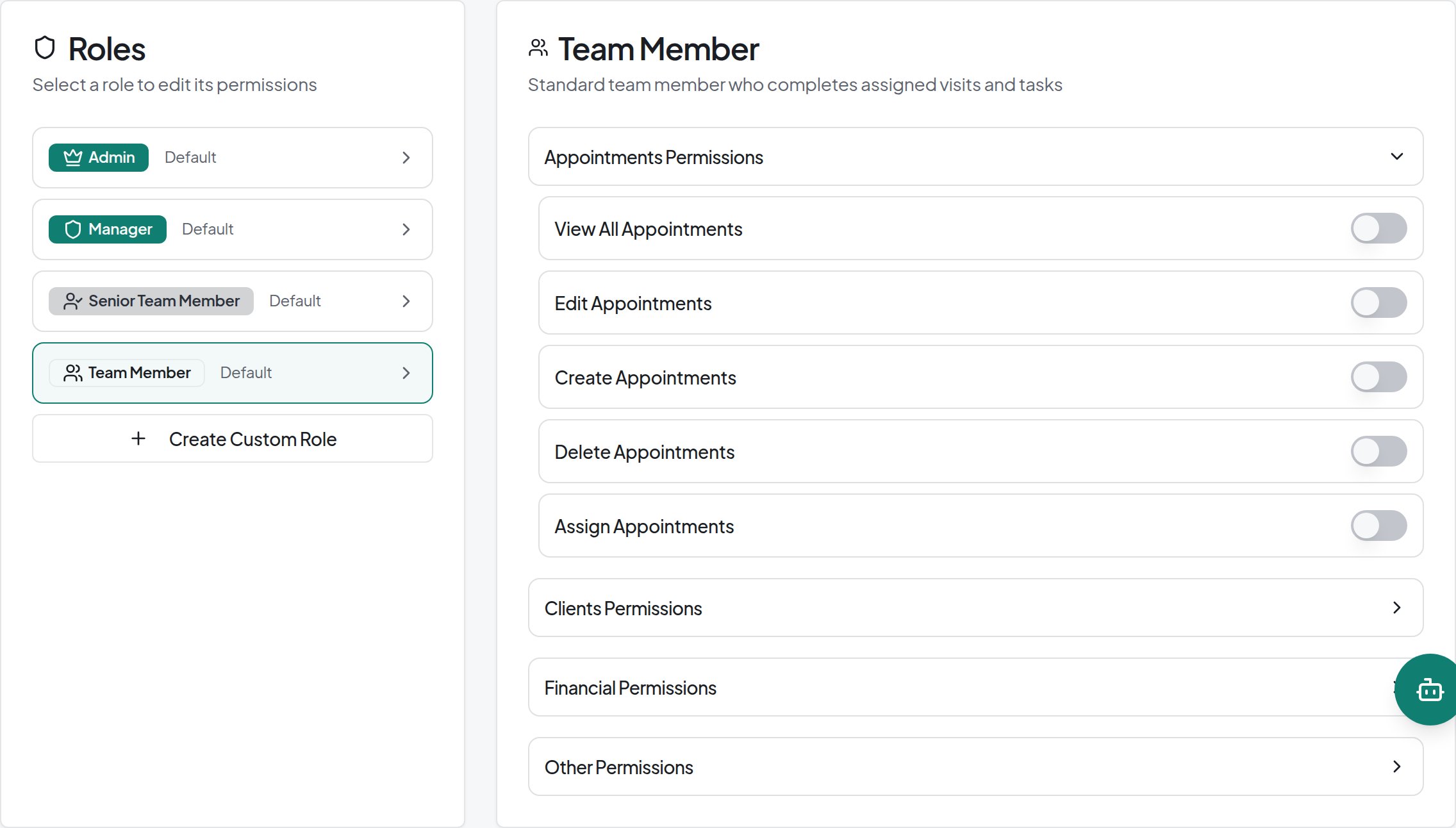The image size is (1456, 828).
Task: Collapse Appointments Permissions section chevron
Action: (x=1397, y=156)
